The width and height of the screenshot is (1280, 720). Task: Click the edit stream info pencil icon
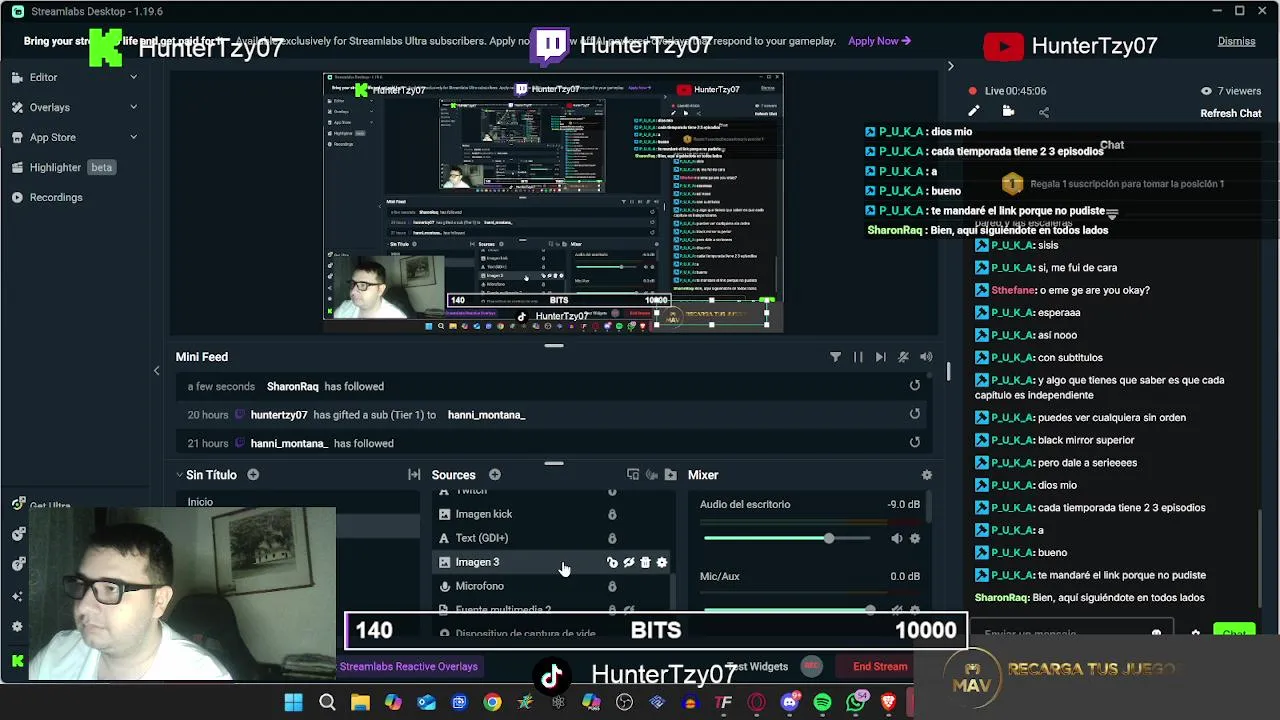click(974, 112)
